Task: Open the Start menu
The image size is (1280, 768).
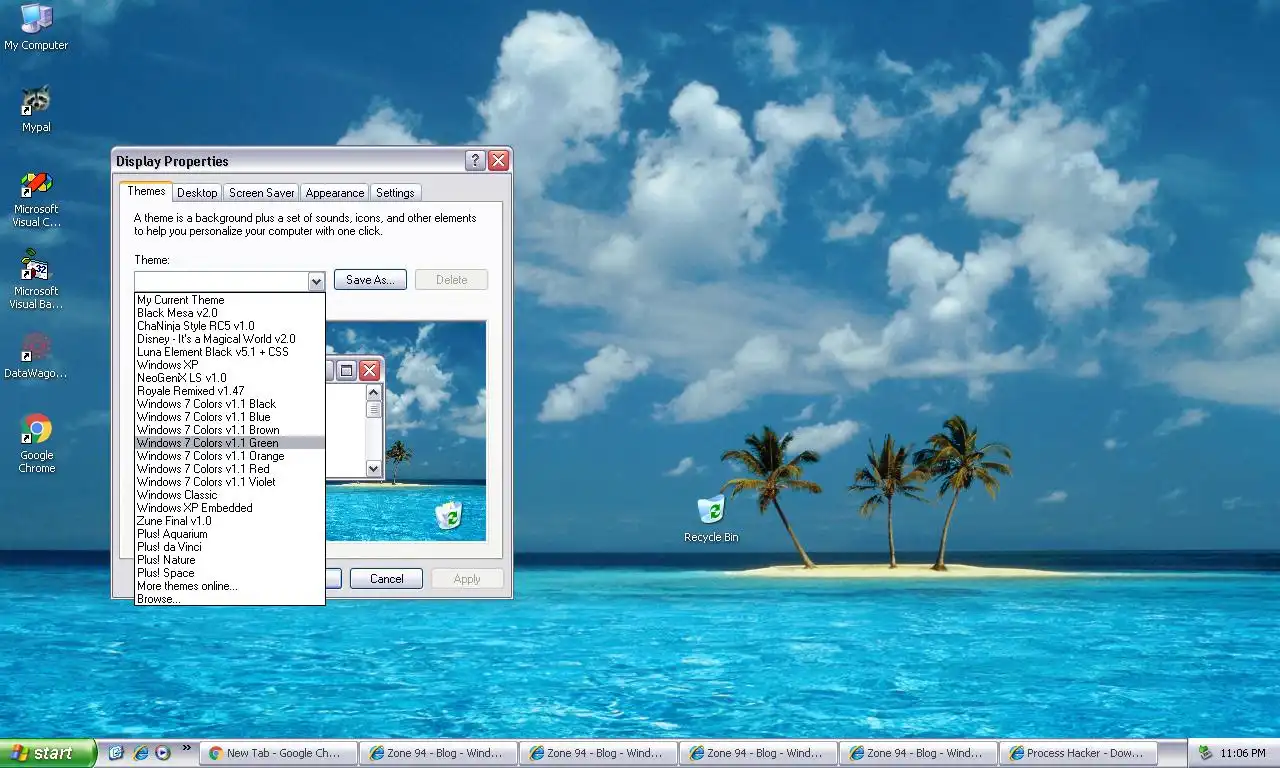Action: tap(47, 753)
